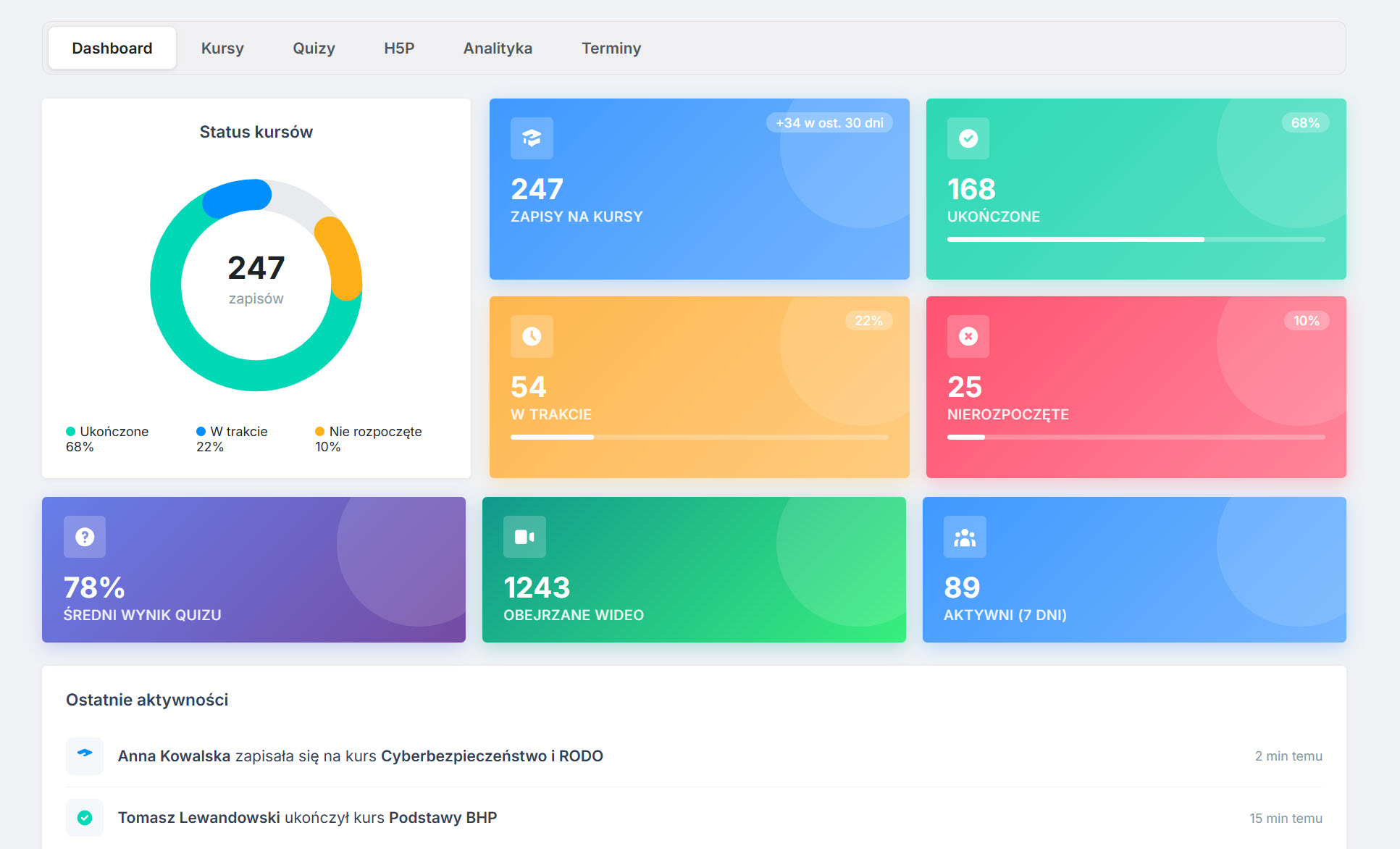Click the donut chart center showing 247 zapisów
The image size is (1400, 849).
click(256, 280)
